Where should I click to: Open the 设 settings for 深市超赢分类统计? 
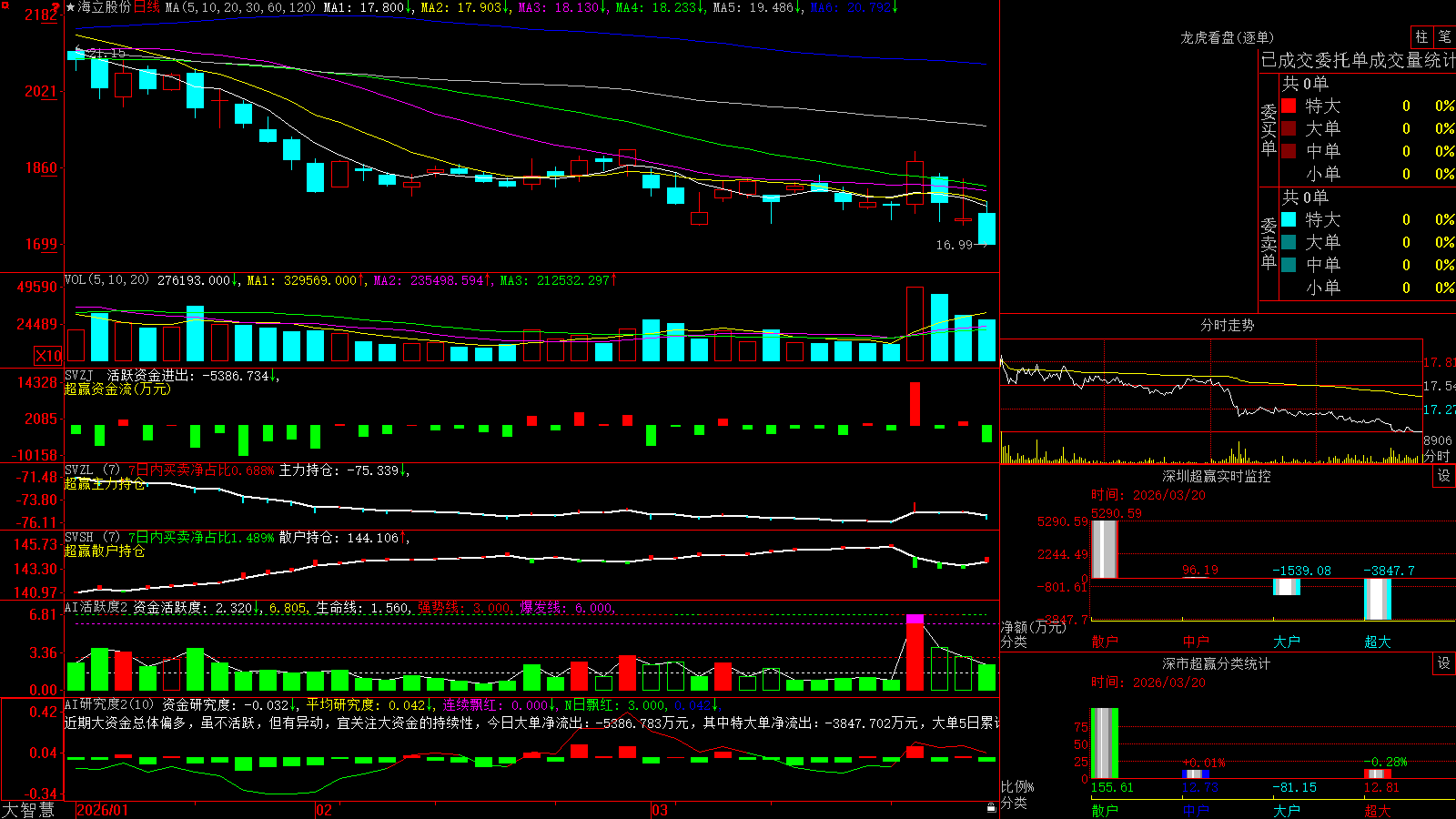tap(1444, 663)
